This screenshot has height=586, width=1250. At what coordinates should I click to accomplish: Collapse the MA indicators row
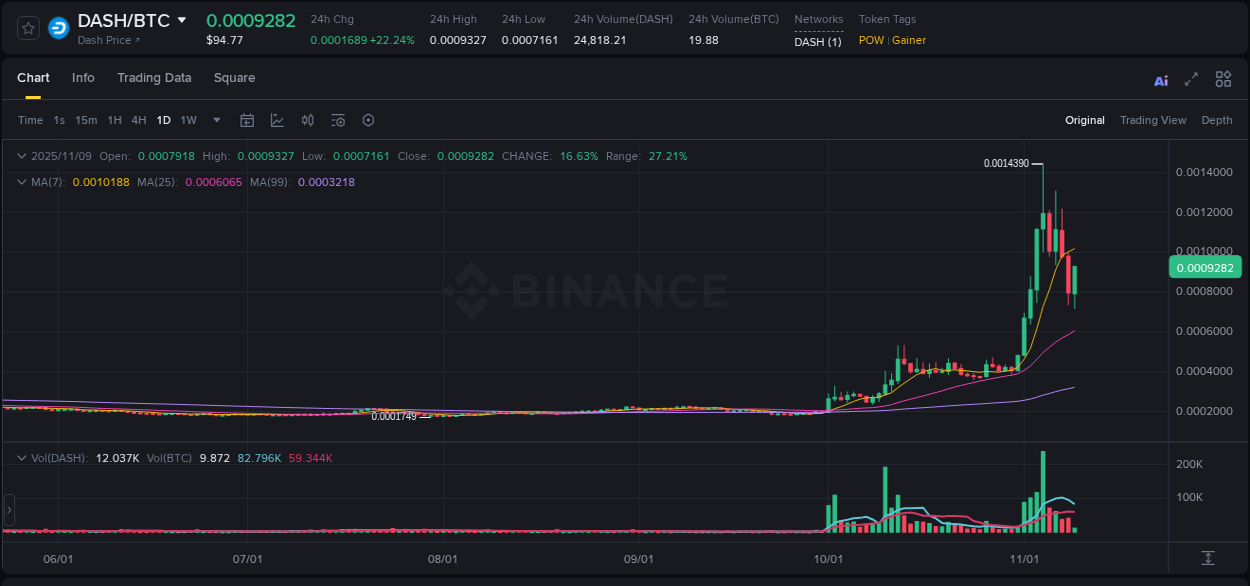[21, 182]
